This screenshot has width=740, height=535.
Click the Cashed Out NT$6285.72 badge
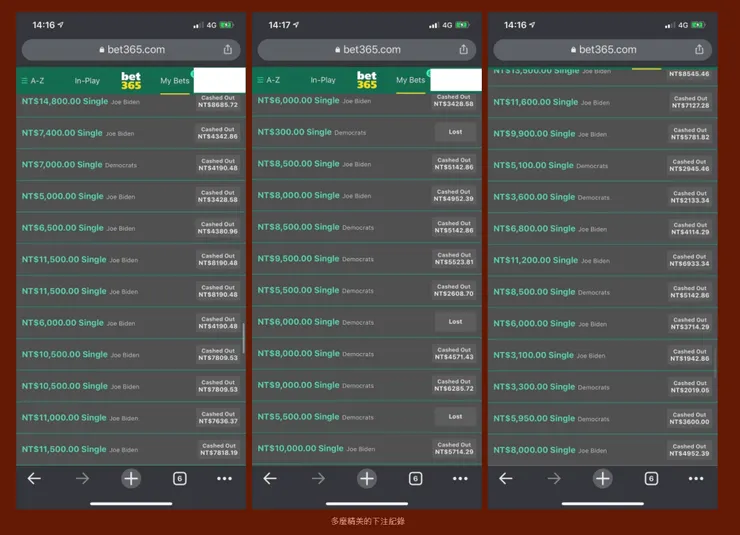pos(454,385)
